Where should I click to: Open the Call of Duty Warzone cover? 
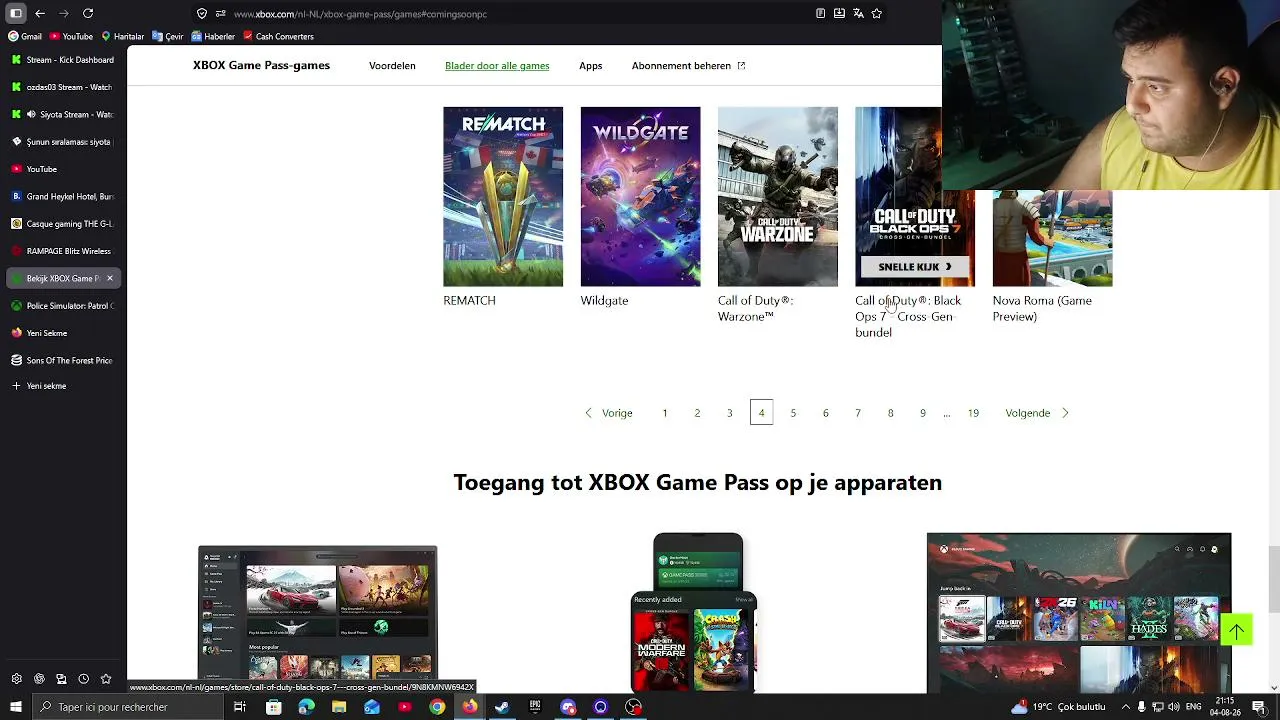coord(777,197)
